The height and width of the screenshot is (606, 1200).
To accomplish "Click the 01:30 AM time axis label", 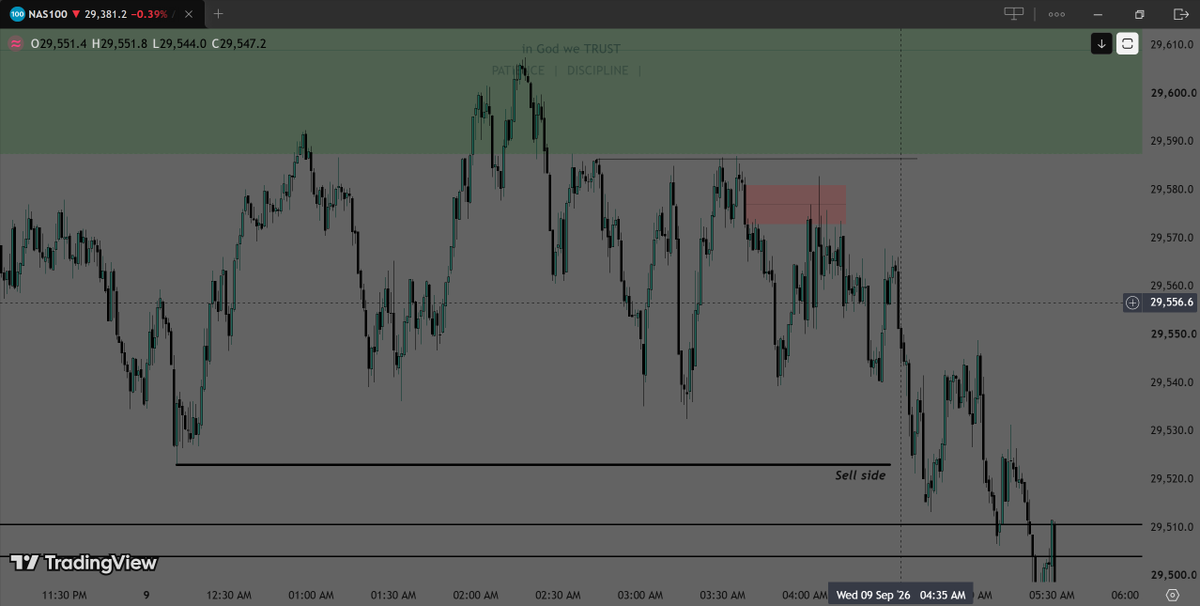I will coord(393,595).
